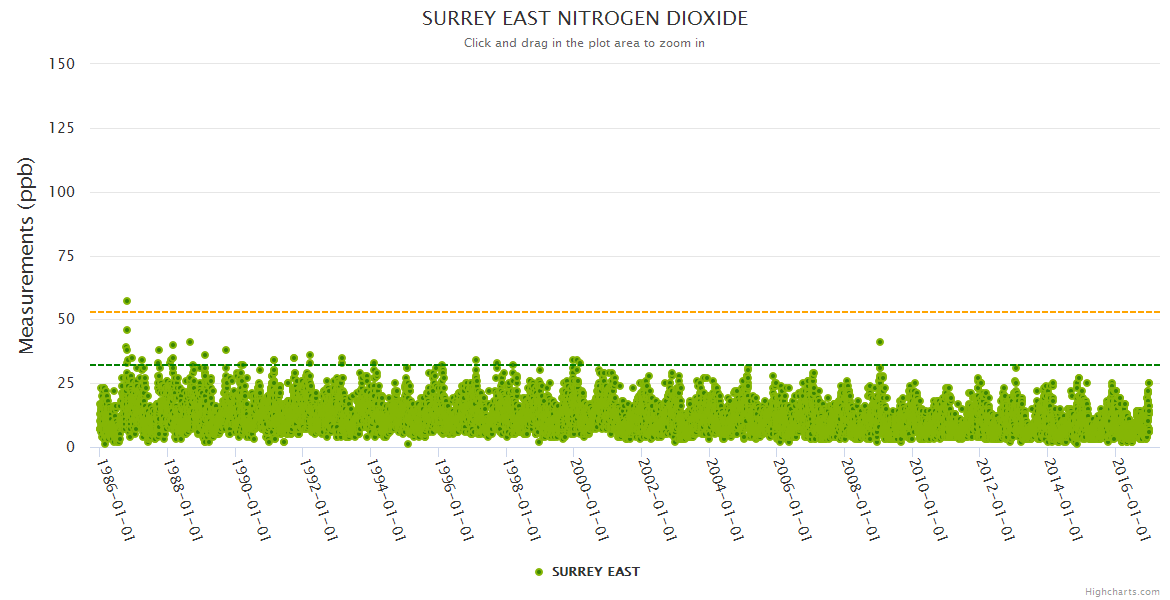The image size is (1170, 600).
Task: Click the highest data point above 50 ppb
Action: [127, 301]
